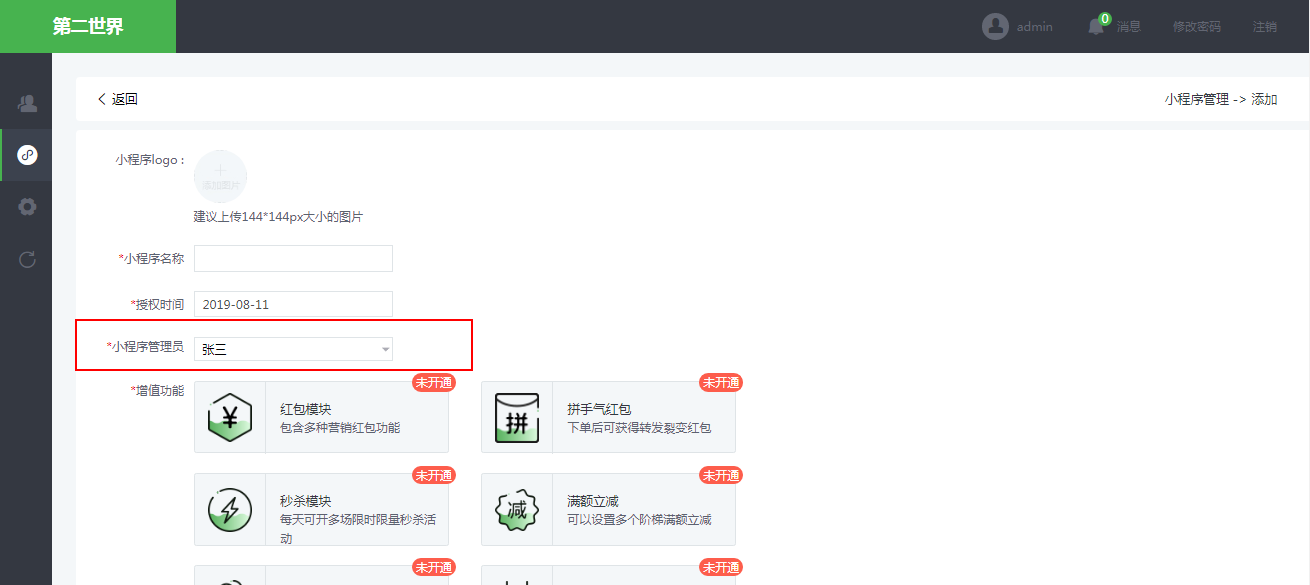Upload logo via 添加图片 circle

click(x=220, y=176)
